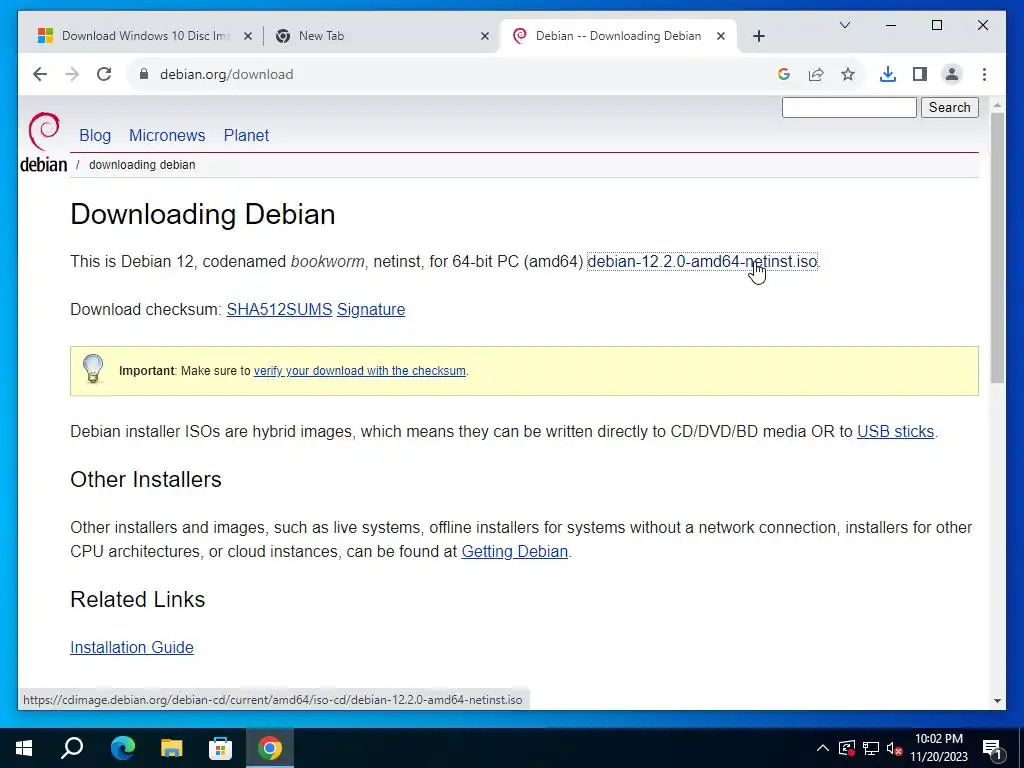Close the Debian Downloading tab
Screen dimensions: 1024x768
pos(721,36)
